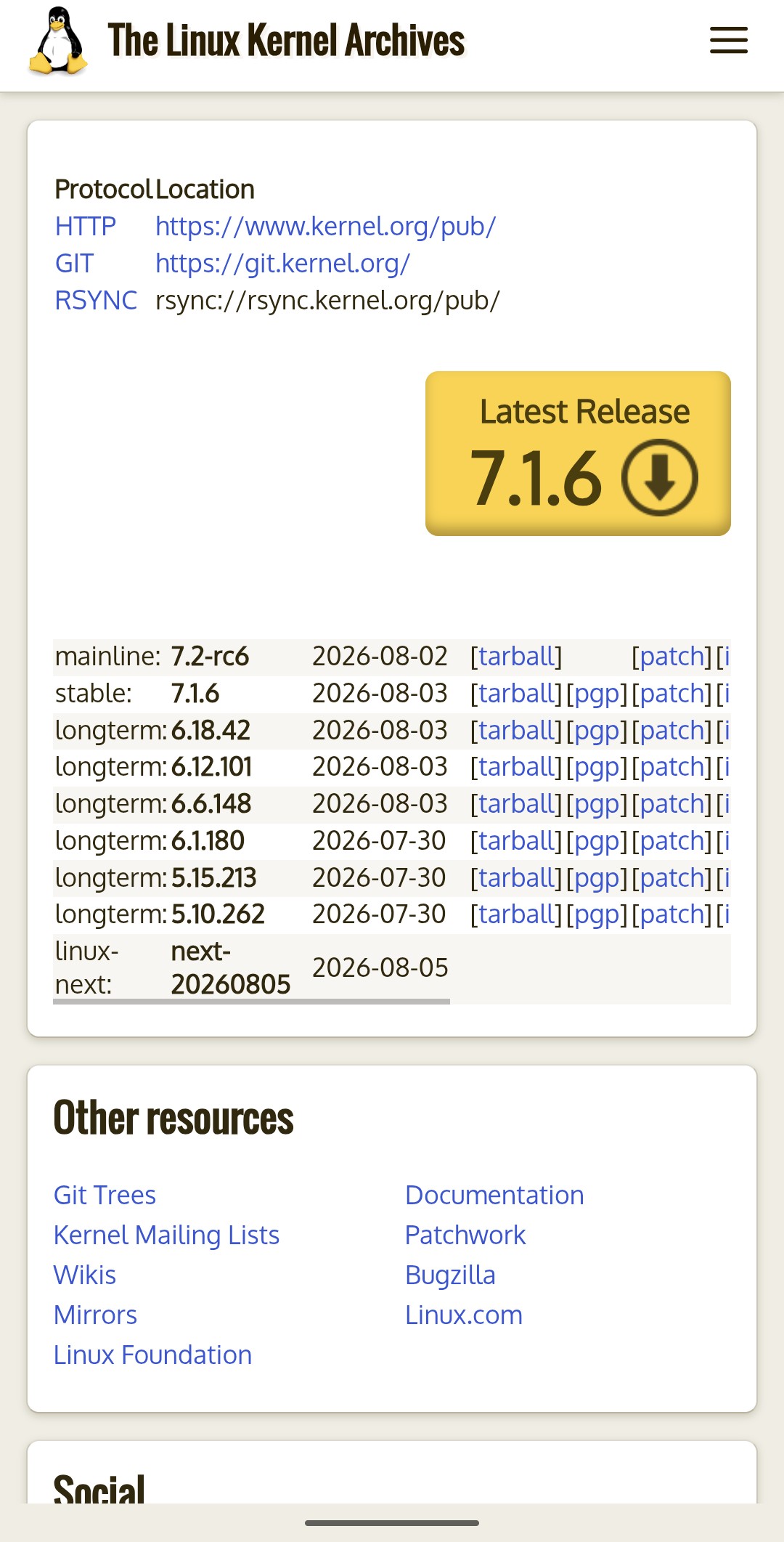
Task: Open the Mirrors link
Action: (95, 1315)
